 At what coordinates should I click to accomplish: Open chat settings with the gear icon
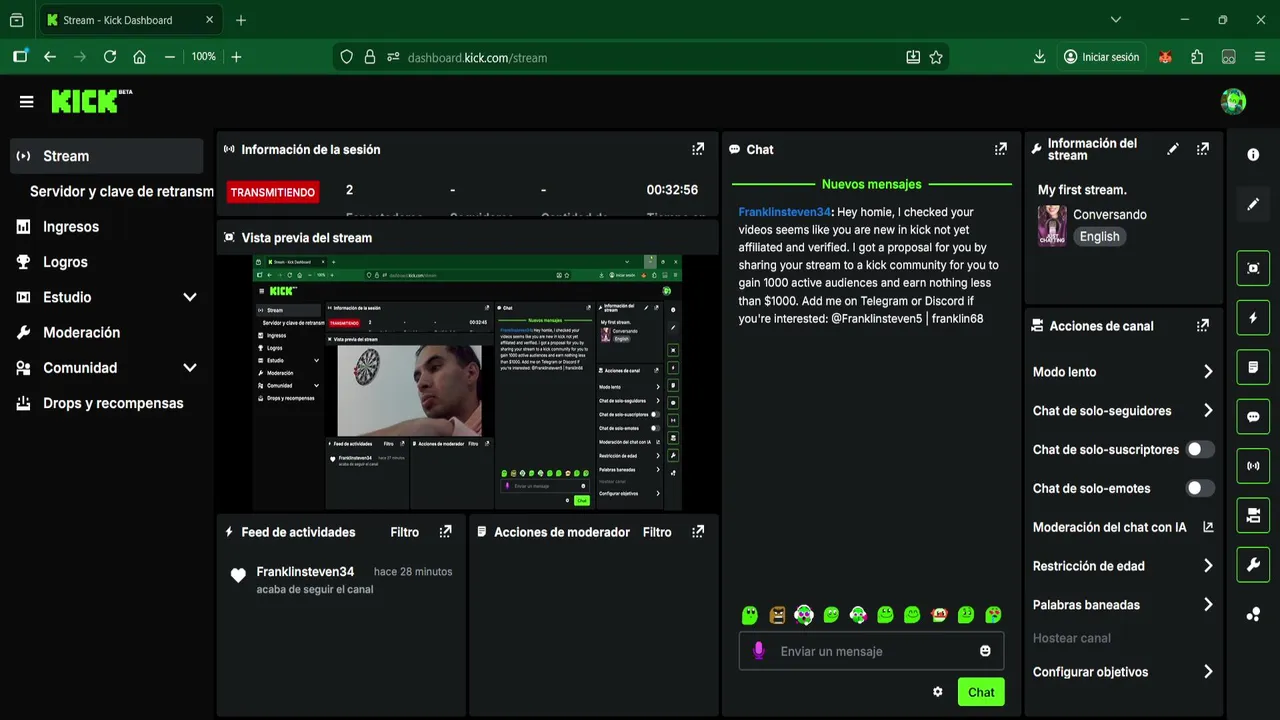click(x=937, y=692)
